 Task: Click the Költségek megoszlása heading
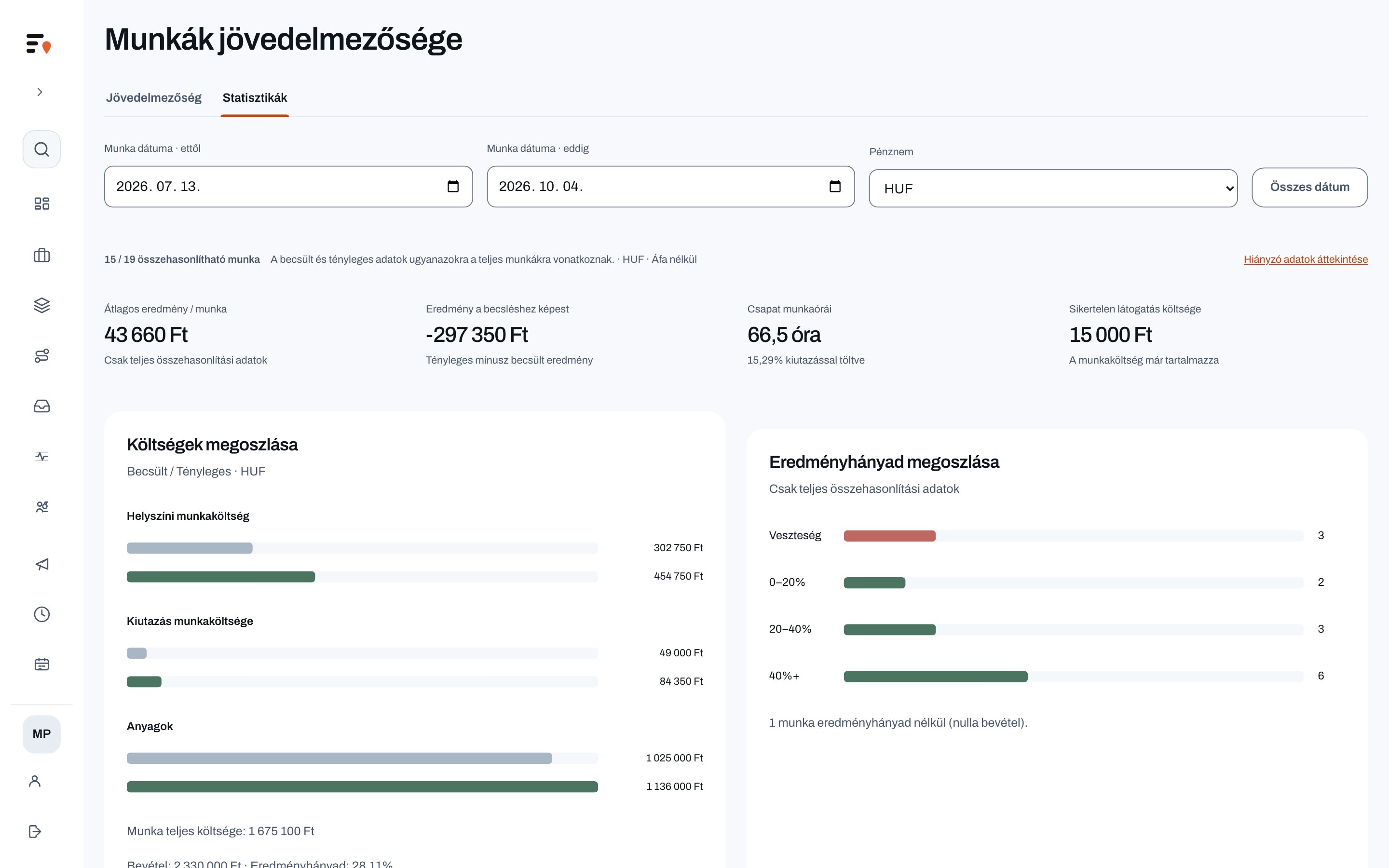click(212, 445)
